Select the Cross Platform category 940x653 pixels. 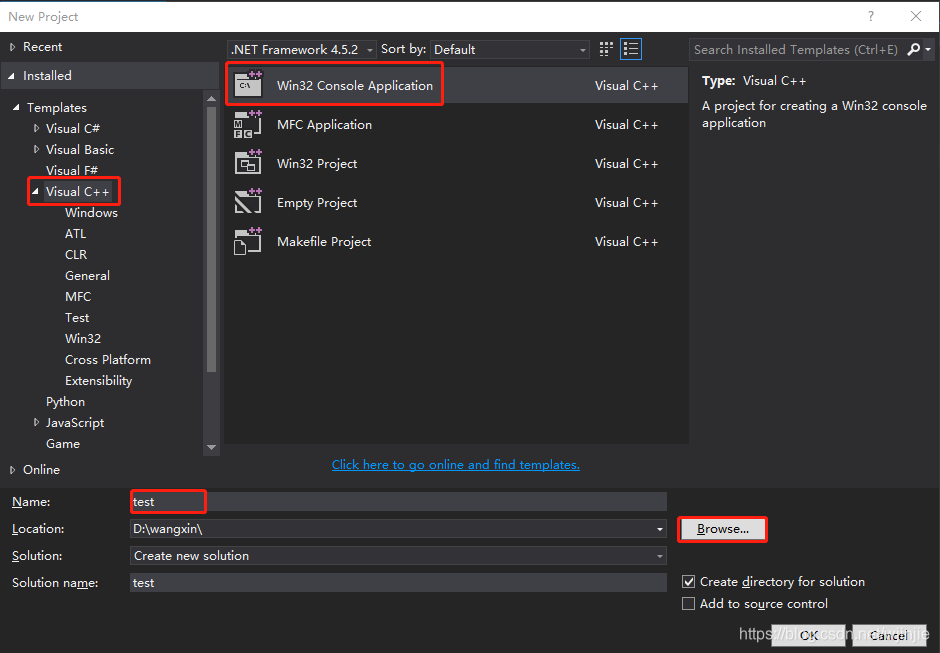tap(108, 360)
